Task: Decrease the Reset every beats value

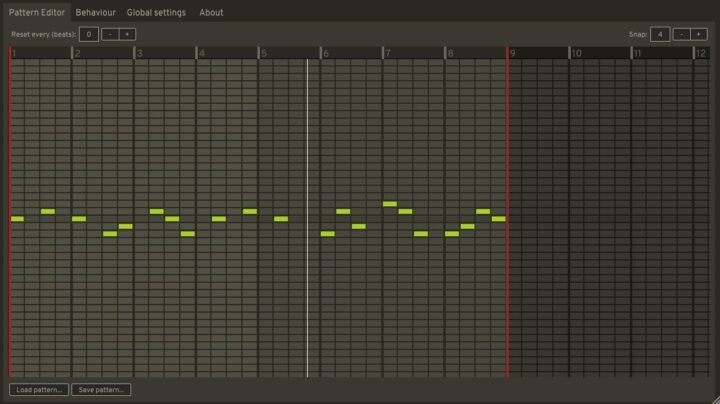Action: [x=110, y=34]
